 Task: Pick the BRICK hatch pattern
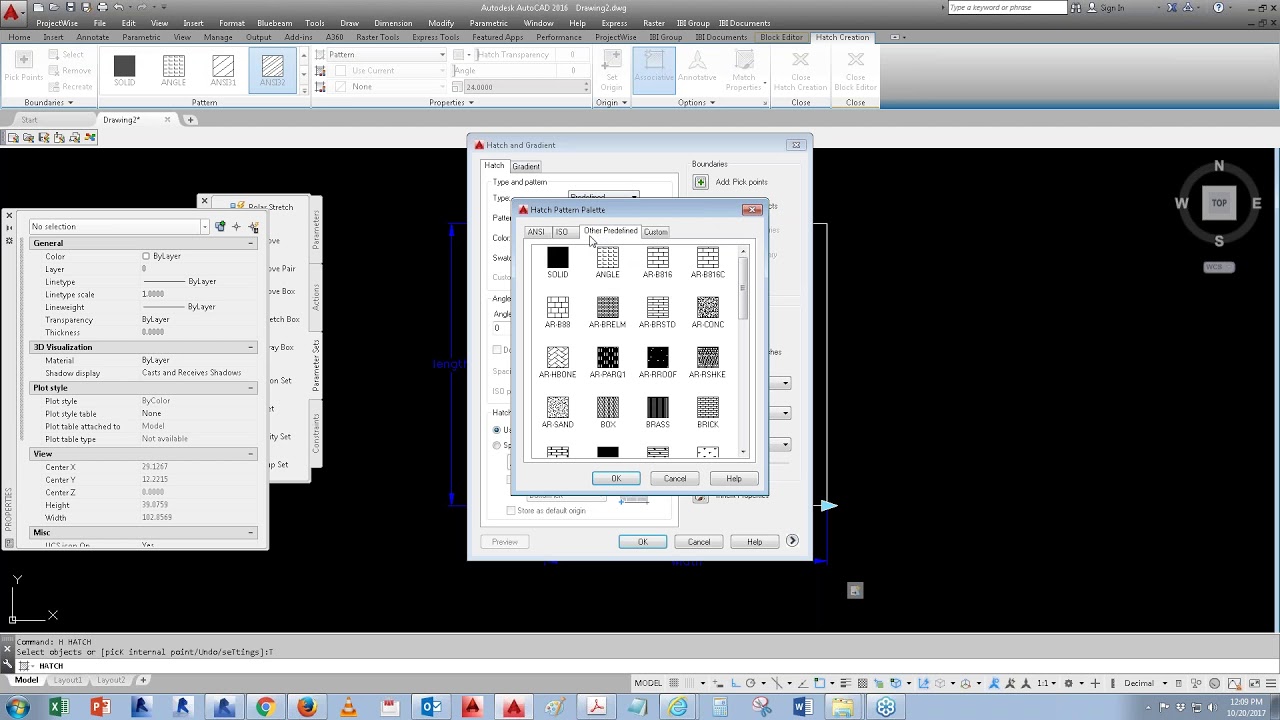point(708,408)
